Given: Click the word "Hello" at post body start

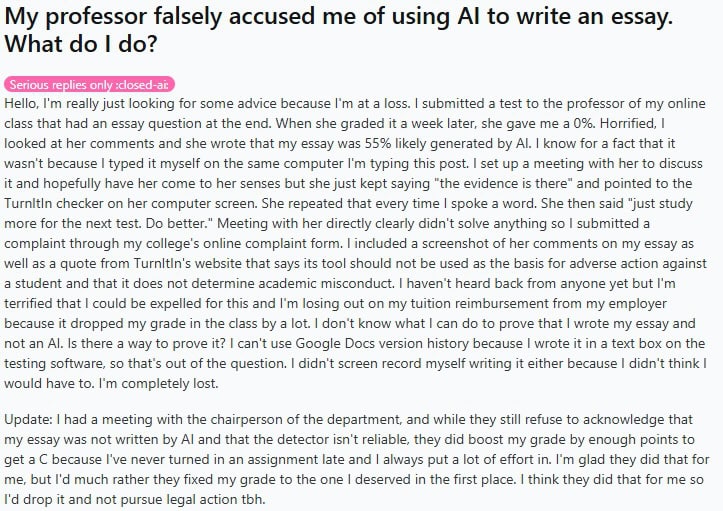Looking at the screenshot, I should pyautogui.click(x=21, y=103).
